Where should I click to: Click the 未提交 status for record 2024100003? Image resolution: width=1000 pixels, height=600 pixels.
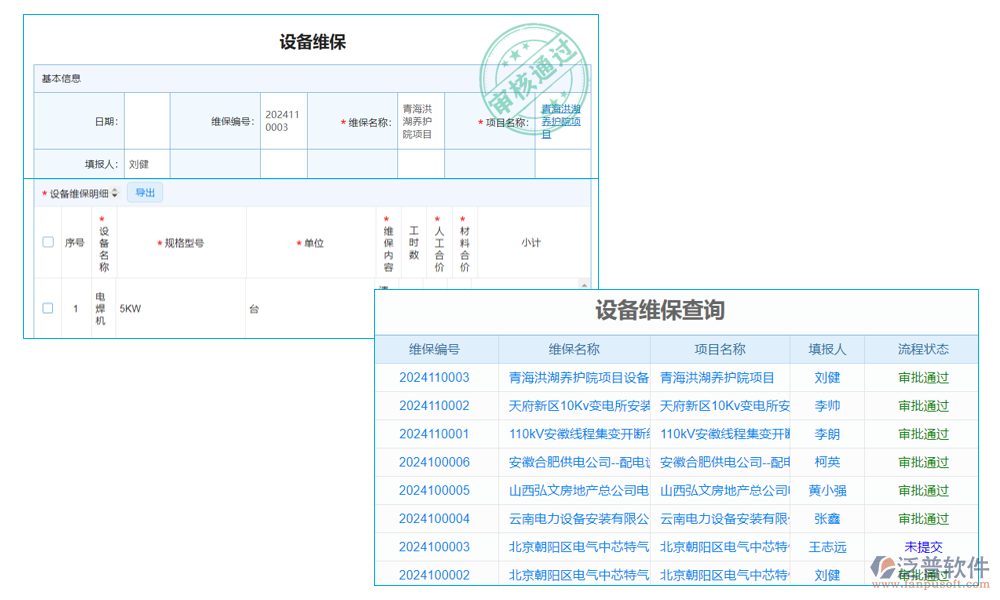[923, 546]
